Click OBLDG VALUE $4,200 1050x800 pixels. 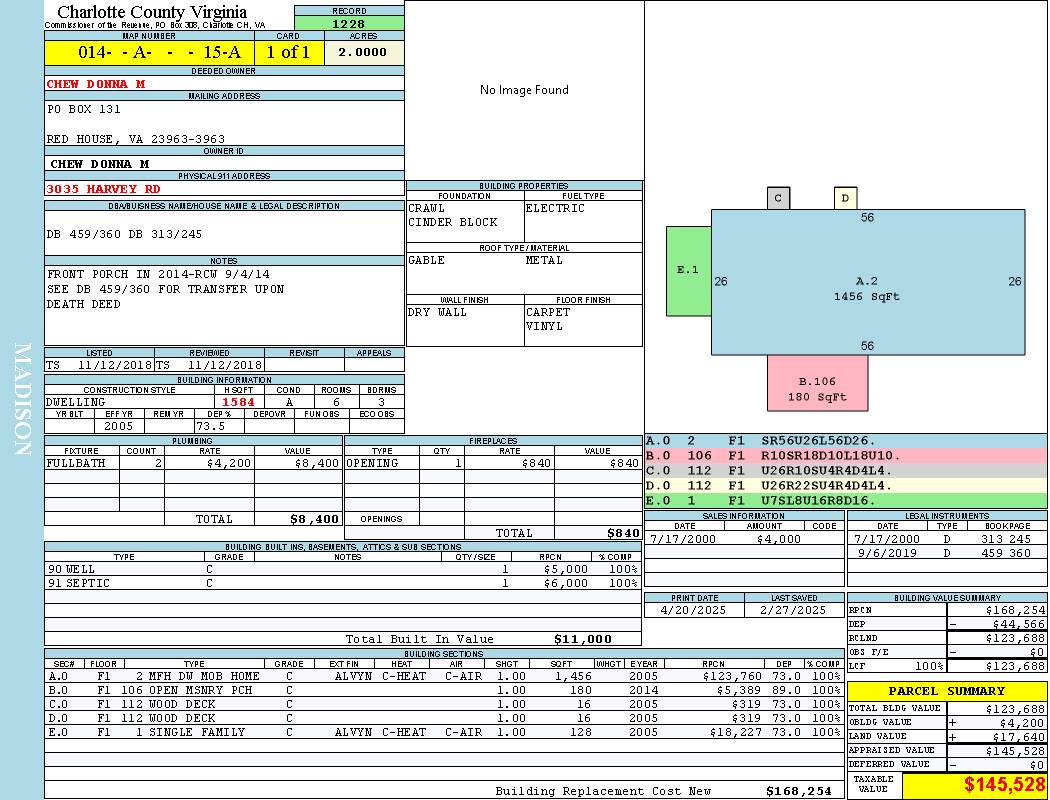pyautogui.click(x=1022, y=723)
